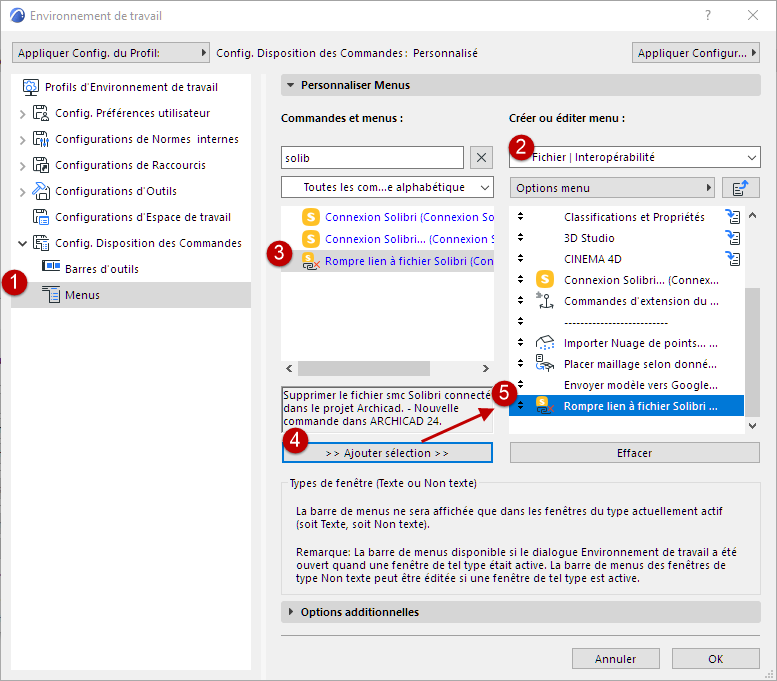The height and width of the screenshot is (681, 777).
Task: Select highlighted Rompre lien à fichier Solibri entry
Action: click(626, 405)
